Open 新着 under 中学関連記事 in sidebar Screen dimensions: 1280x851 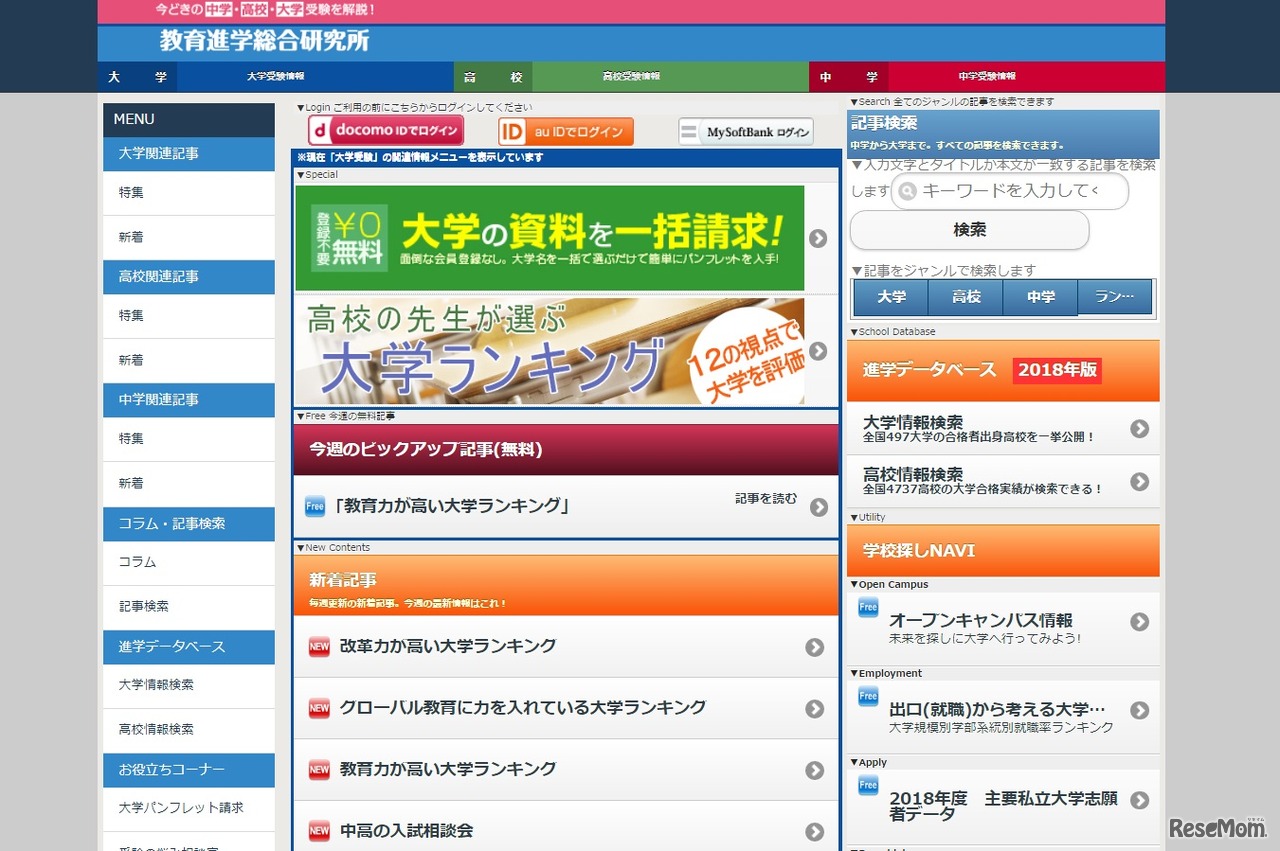[x=189, y=484]
